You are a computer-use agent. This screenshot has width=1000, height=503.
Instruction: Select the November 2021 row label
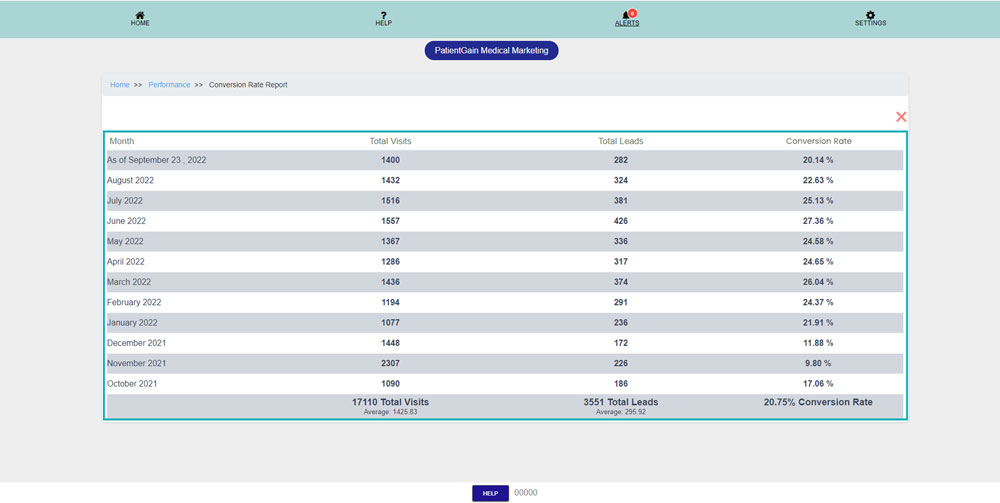click(136, 364)
